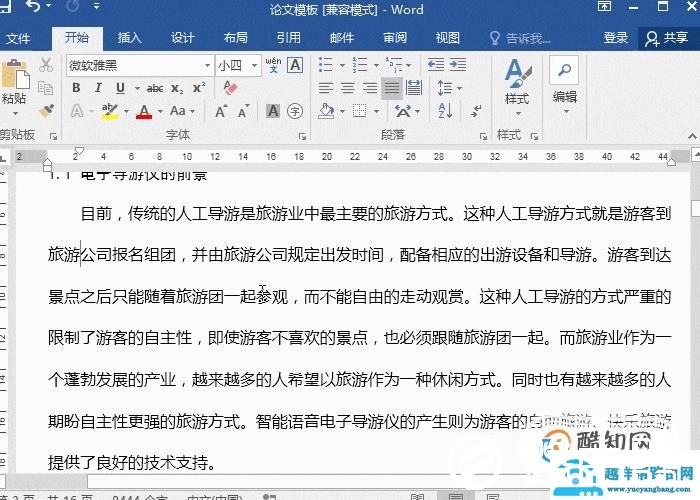Open ribbon display options icon
This screenshot has width=700, height=500.
click(x=604, y=6)
